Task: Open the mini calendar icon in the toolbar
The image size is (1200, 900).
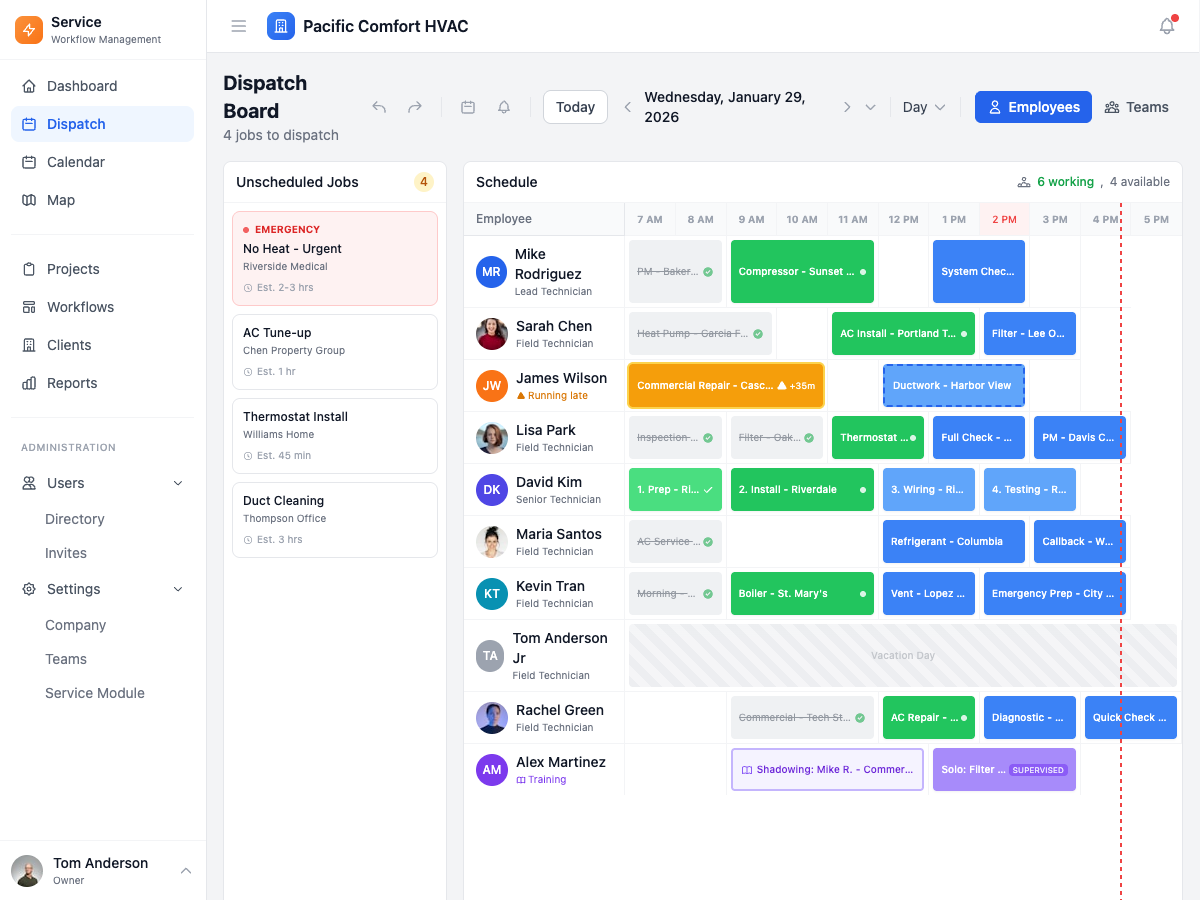Action: click(468, 106)
